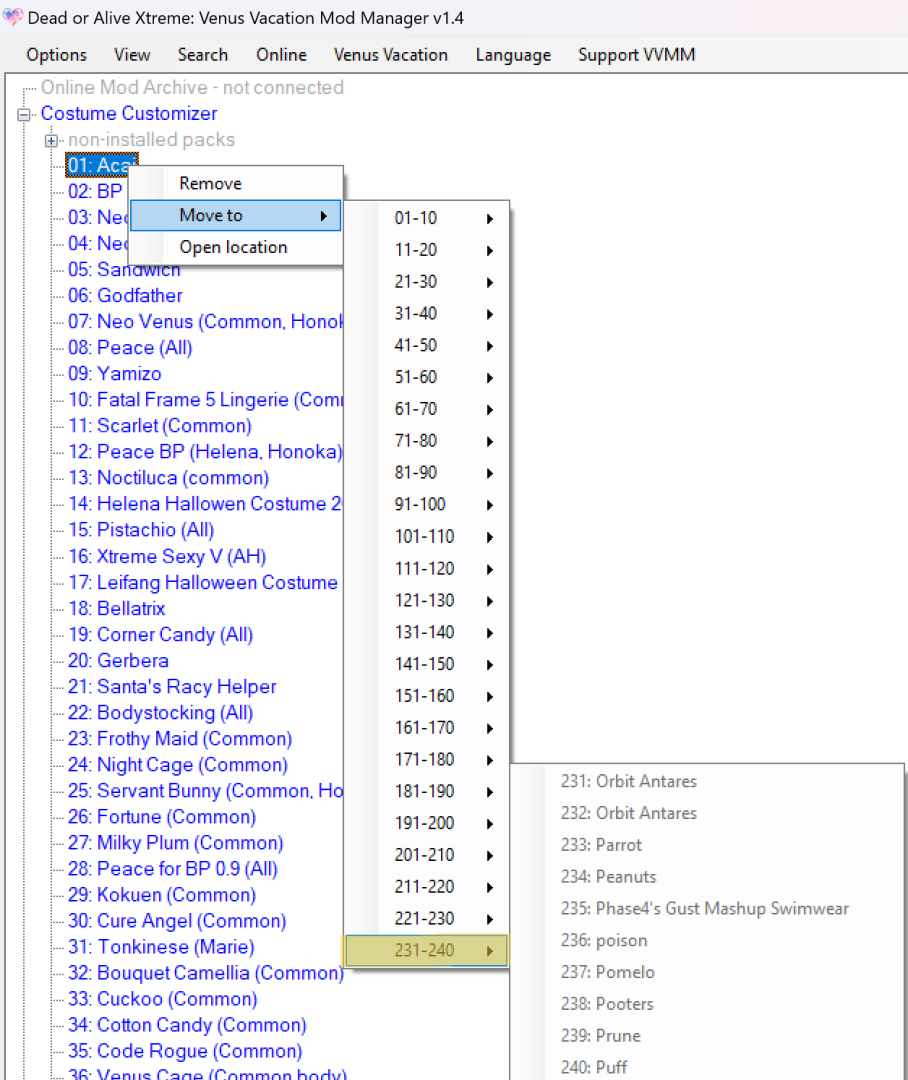Select Move to in the context menu
The height and width of the screenshot is (1080, 908).
(236, 216)
